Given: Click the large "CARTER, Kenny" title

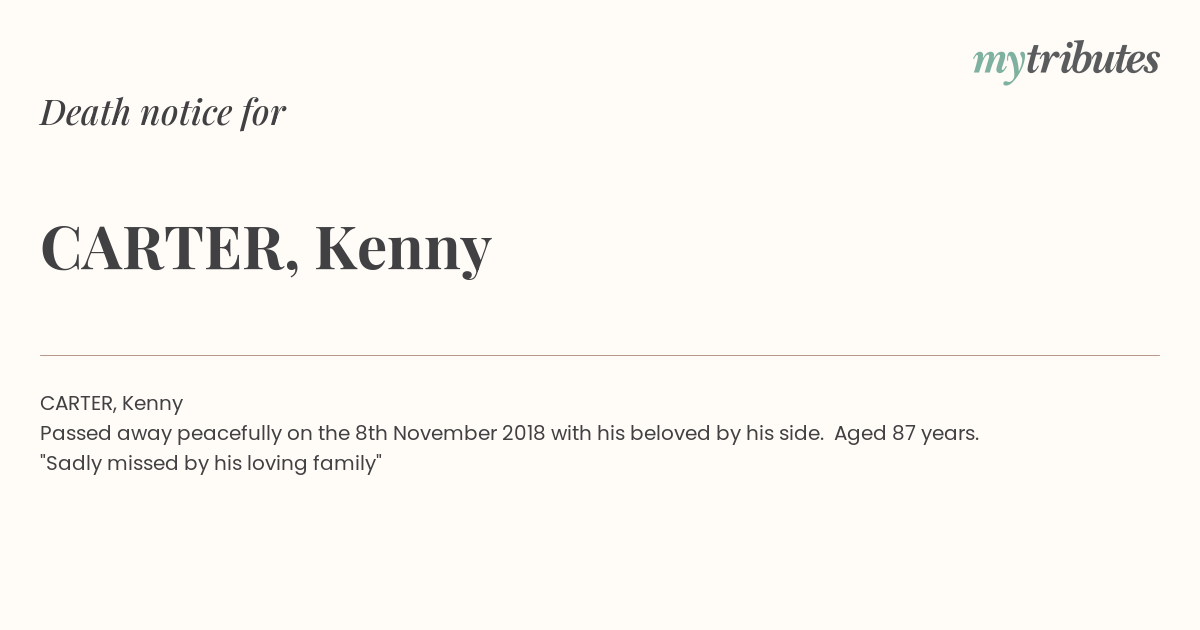Looking at the screenshot, I should point(266,249).
